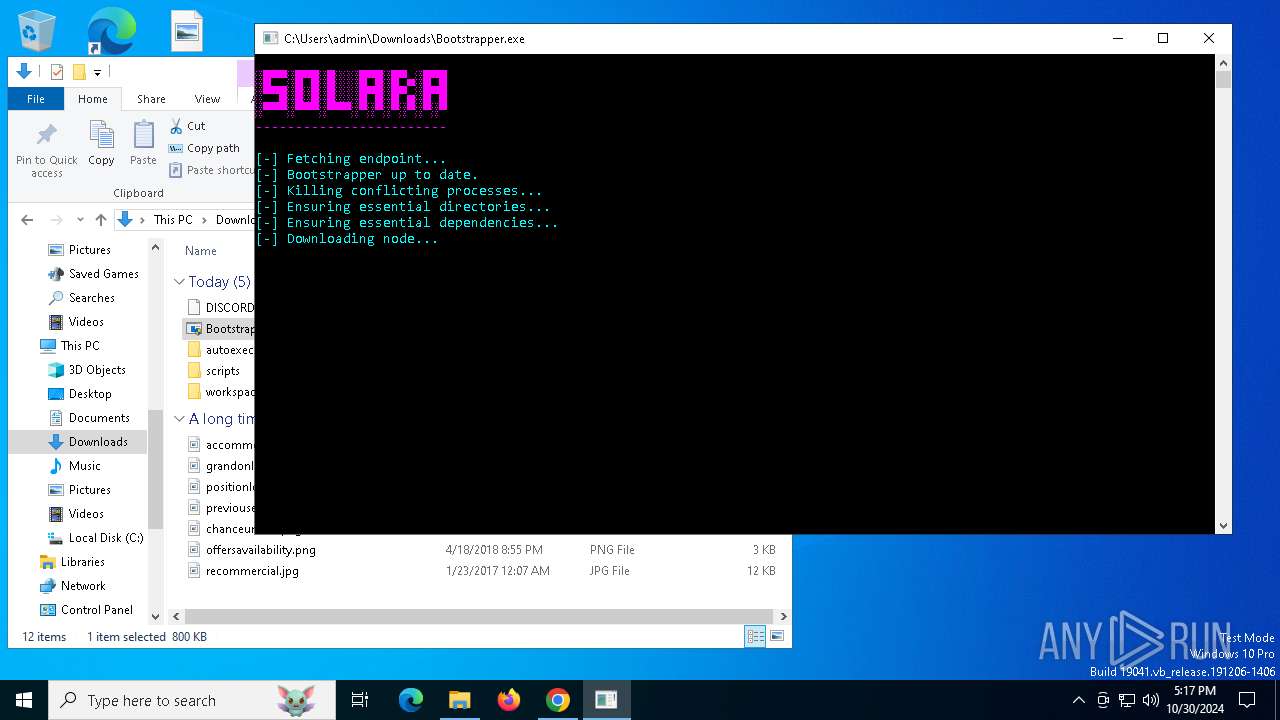The image size is (1280, 720).
Task: Select Control Panel in navigation pane
Action: click(x=86, y=610)
